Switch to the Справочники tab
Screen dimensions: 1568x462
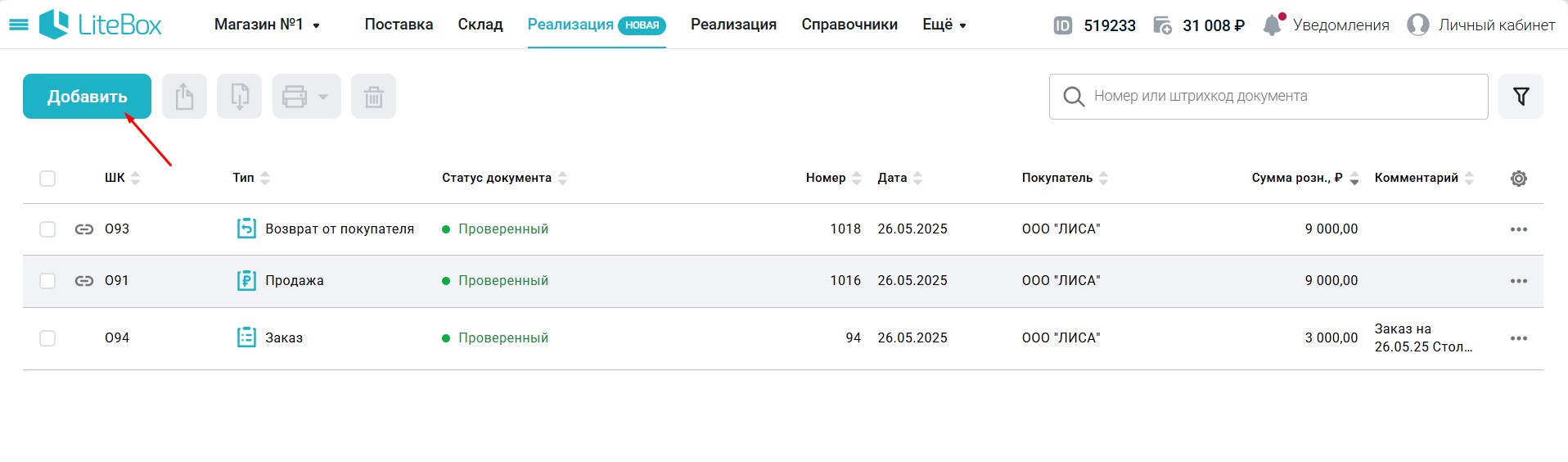click(x=849, y=25)
